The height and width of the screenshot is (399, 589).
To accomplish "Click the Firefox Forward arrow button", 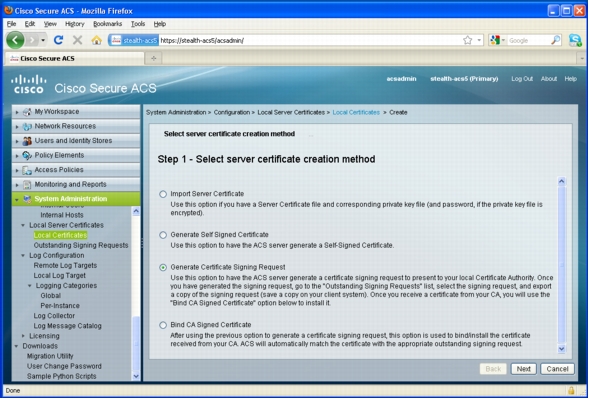I will (33, 40).
